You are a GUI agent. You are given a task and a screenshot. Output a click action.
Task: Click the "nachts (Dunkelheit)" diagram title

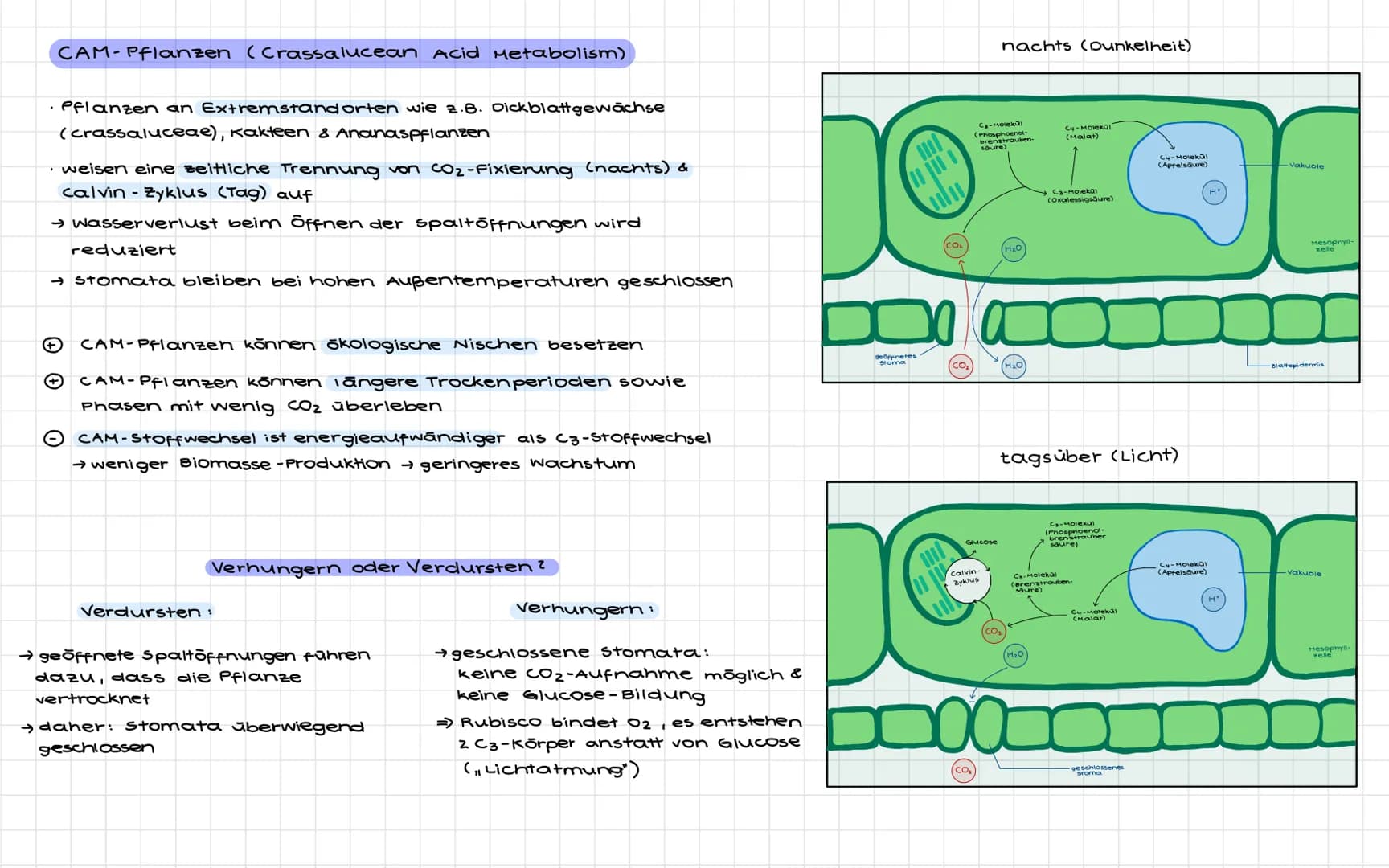(1096, 46)
